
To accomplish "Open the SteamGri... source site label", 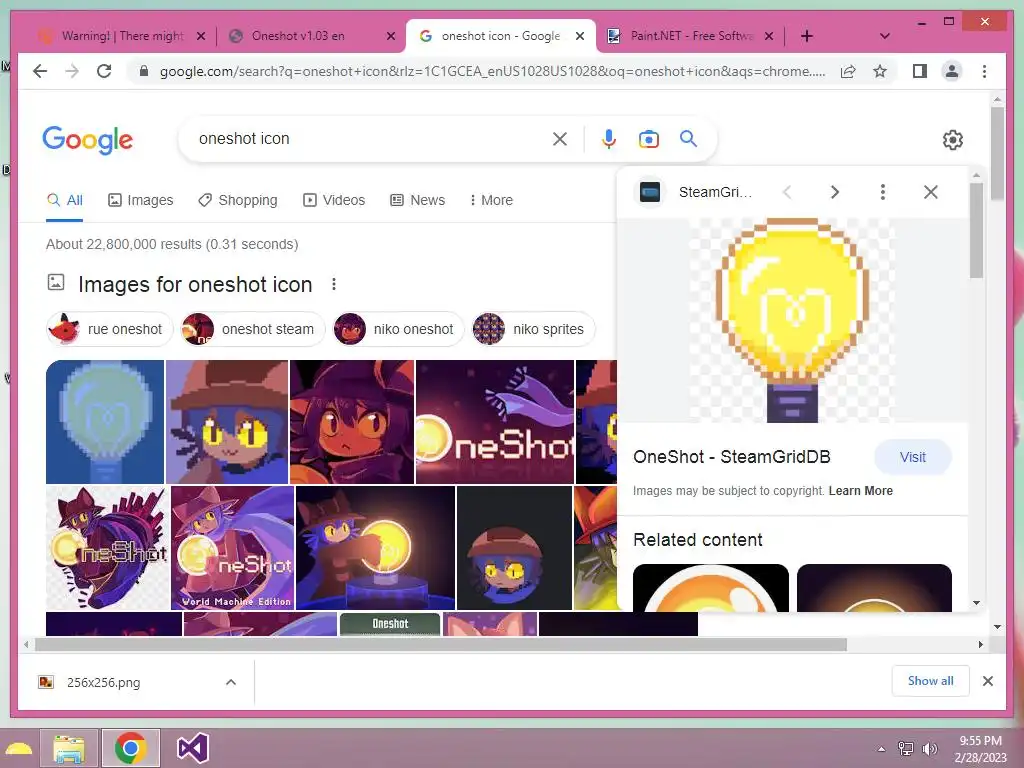I will coord(715,192).
